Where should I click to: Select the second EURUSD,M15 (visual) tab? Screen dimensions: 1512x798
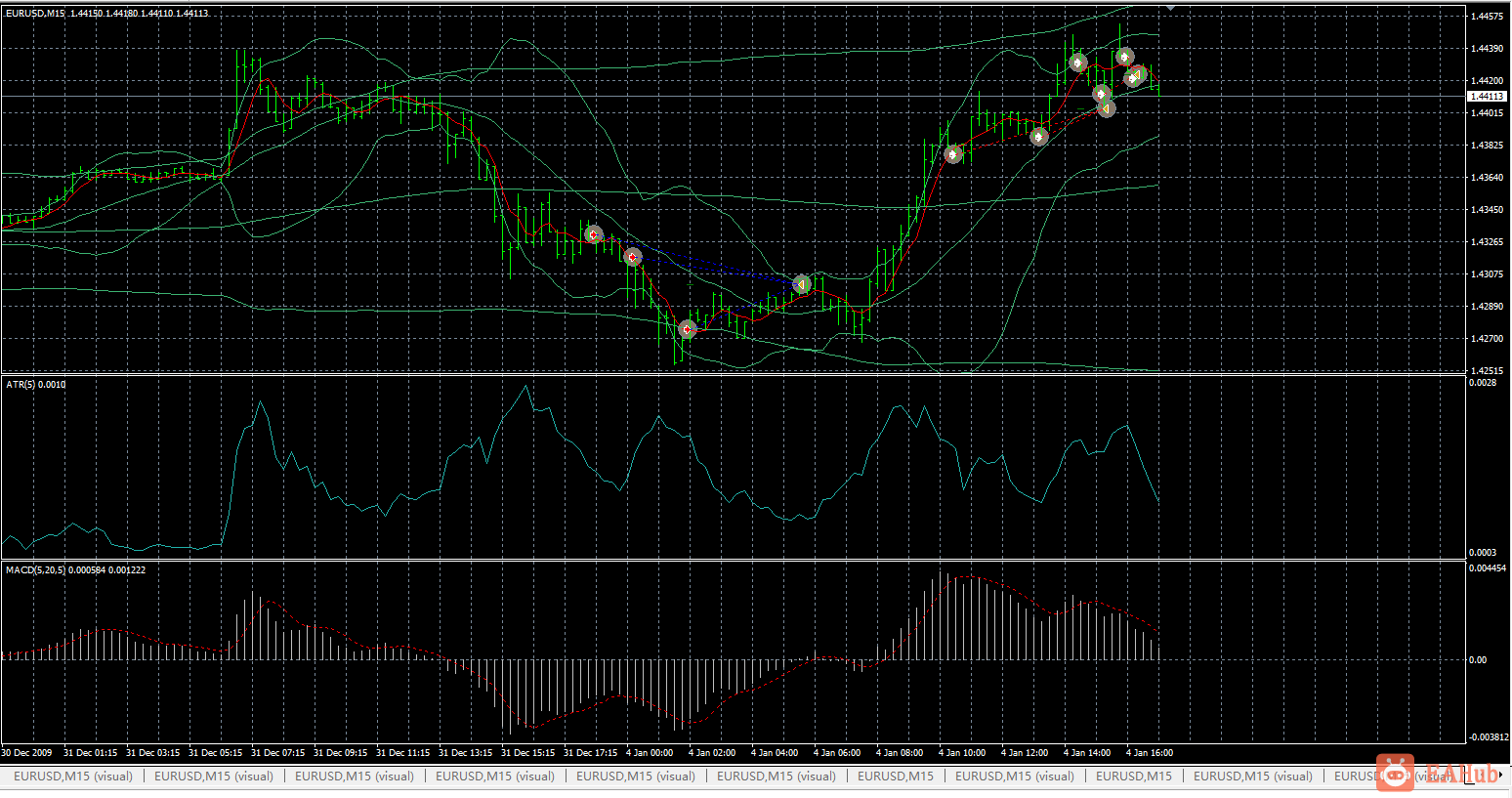click(214, 777)
